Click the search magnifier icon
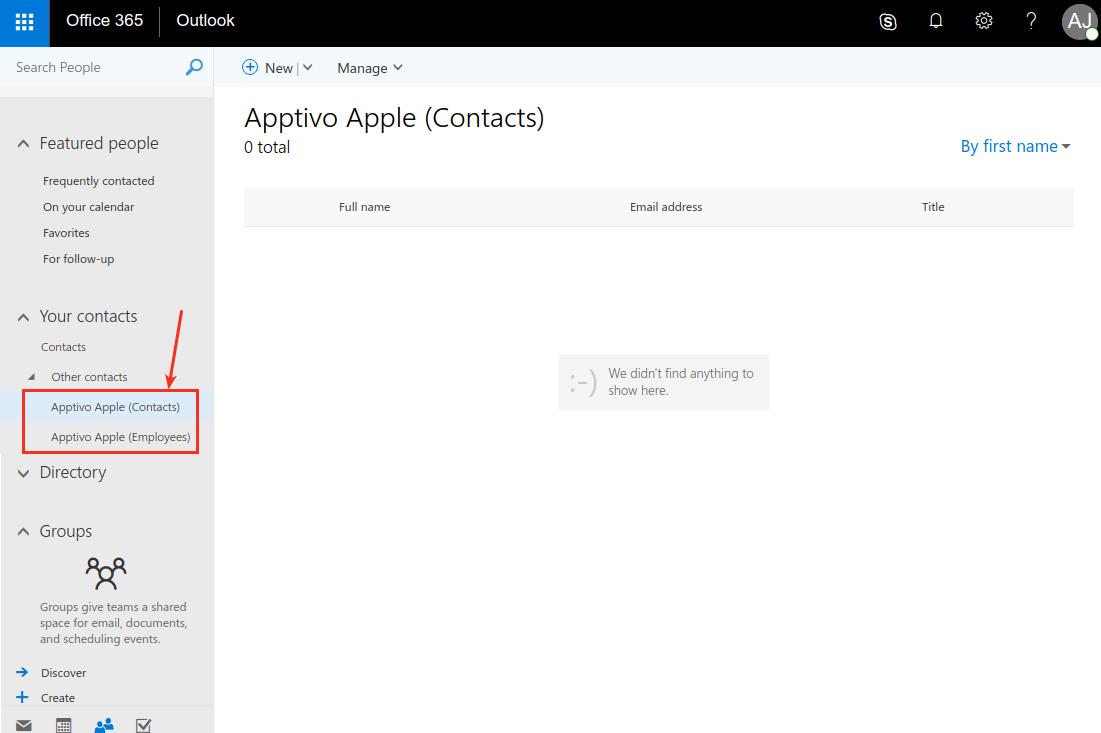 tap(194, 67)
